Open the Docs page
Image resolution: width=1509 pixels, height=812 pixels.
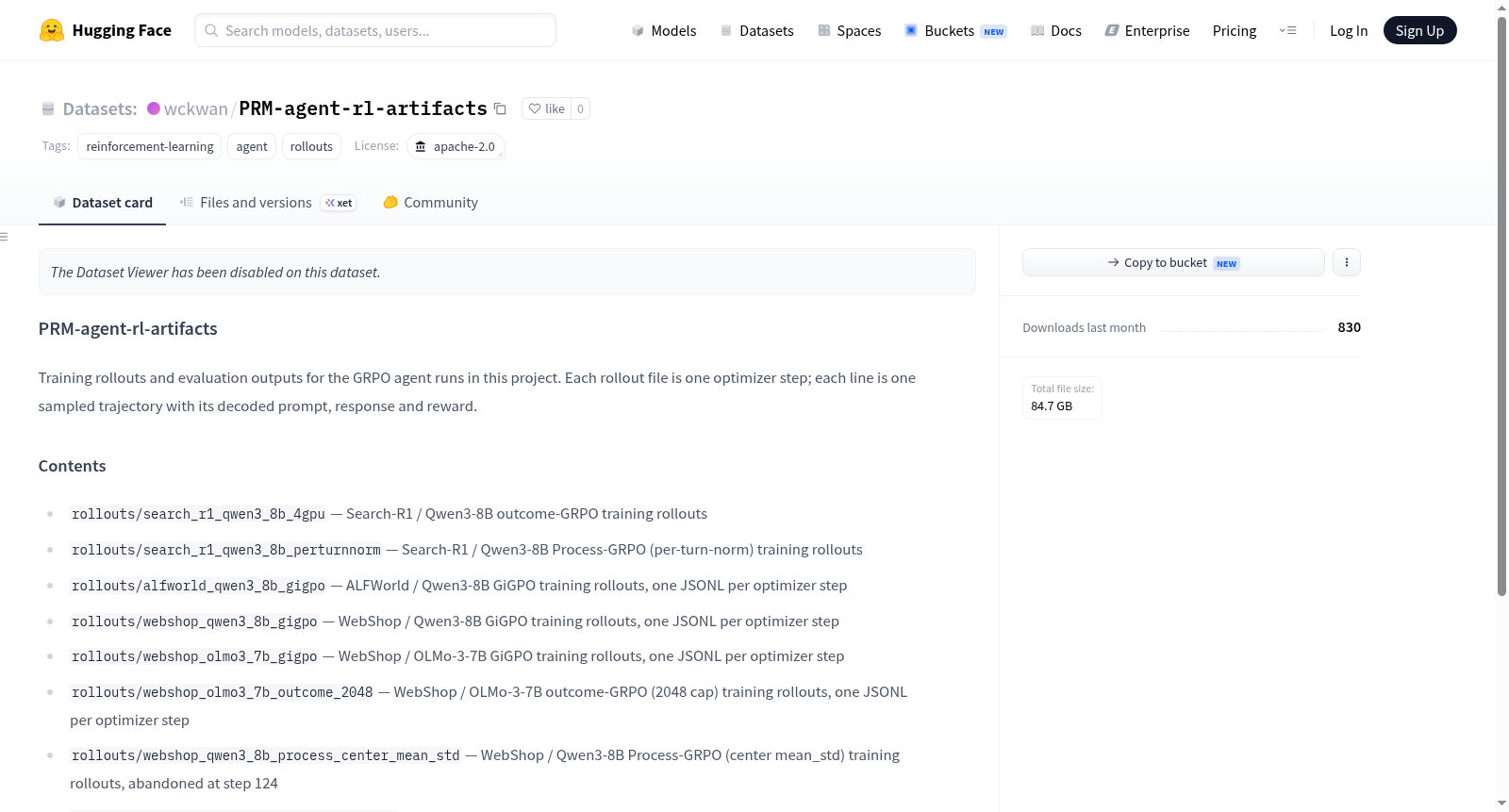coord(1056,30)
